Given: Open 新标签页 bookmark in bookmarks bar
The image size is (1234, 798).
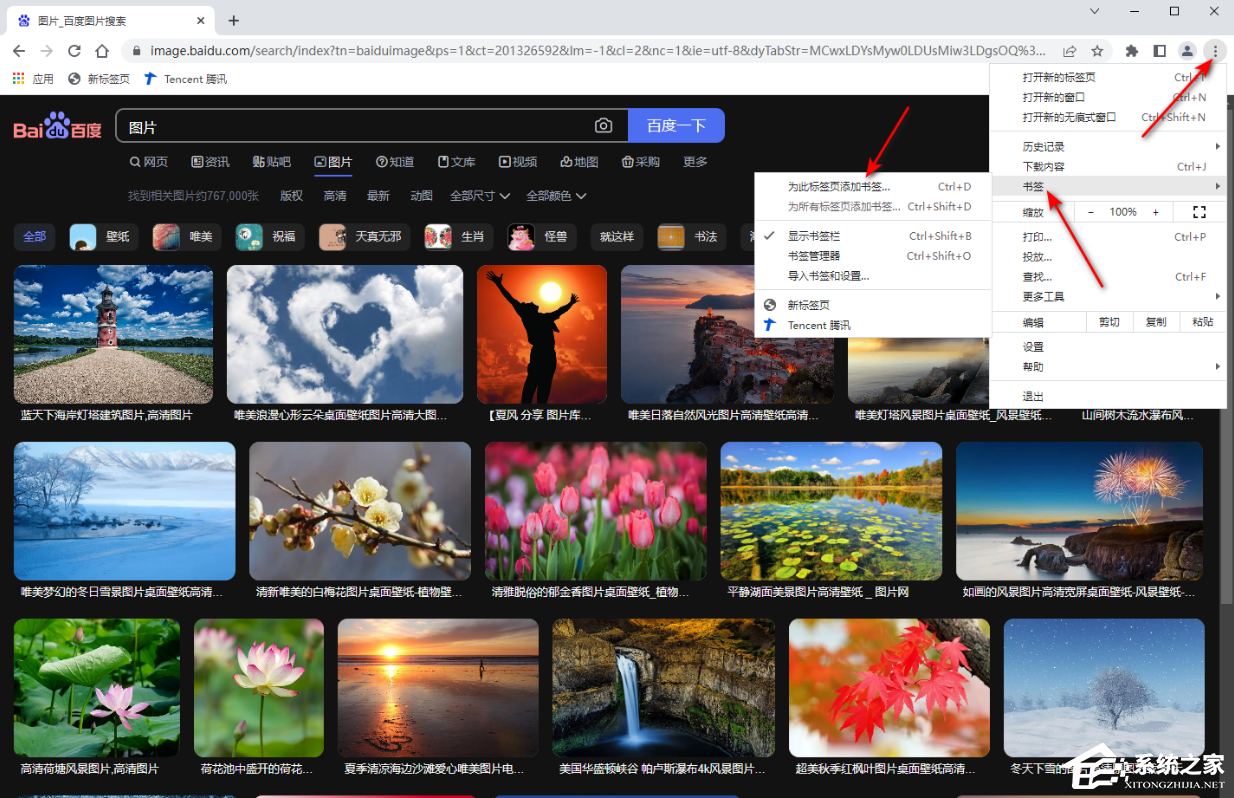Looking at the screenshot, I should pos(98,79).
